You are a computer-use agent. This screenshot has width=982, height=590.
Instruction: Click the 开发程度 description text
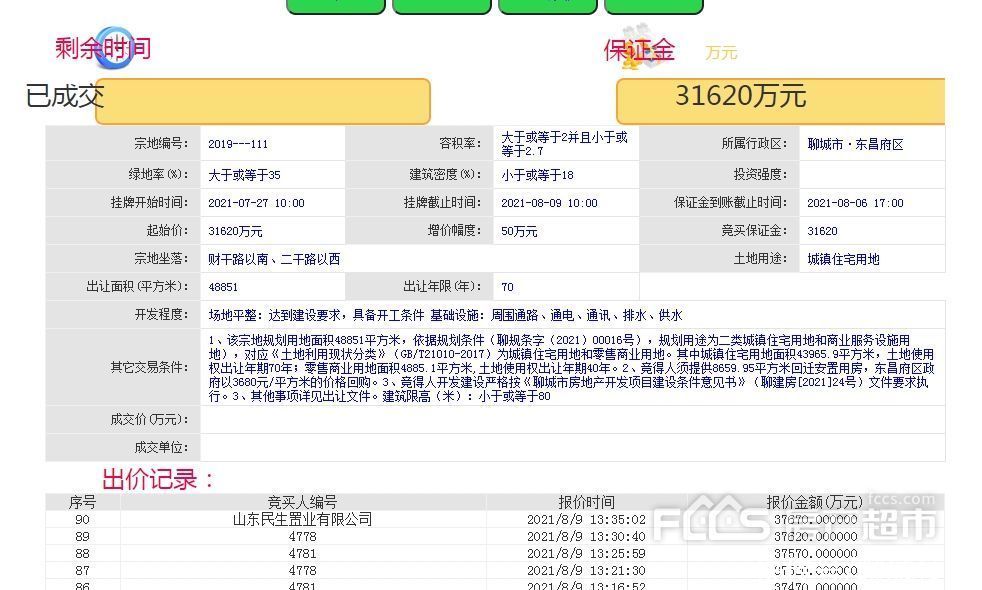(x=445, y=315)
